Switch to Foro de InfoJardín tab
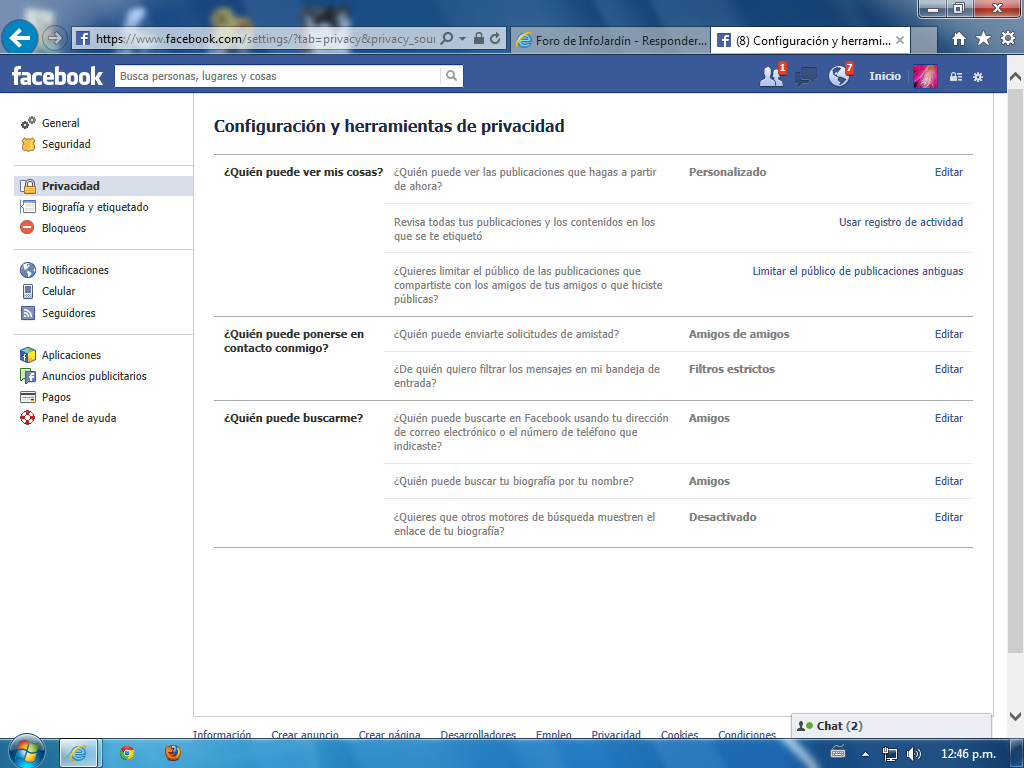 611,40
